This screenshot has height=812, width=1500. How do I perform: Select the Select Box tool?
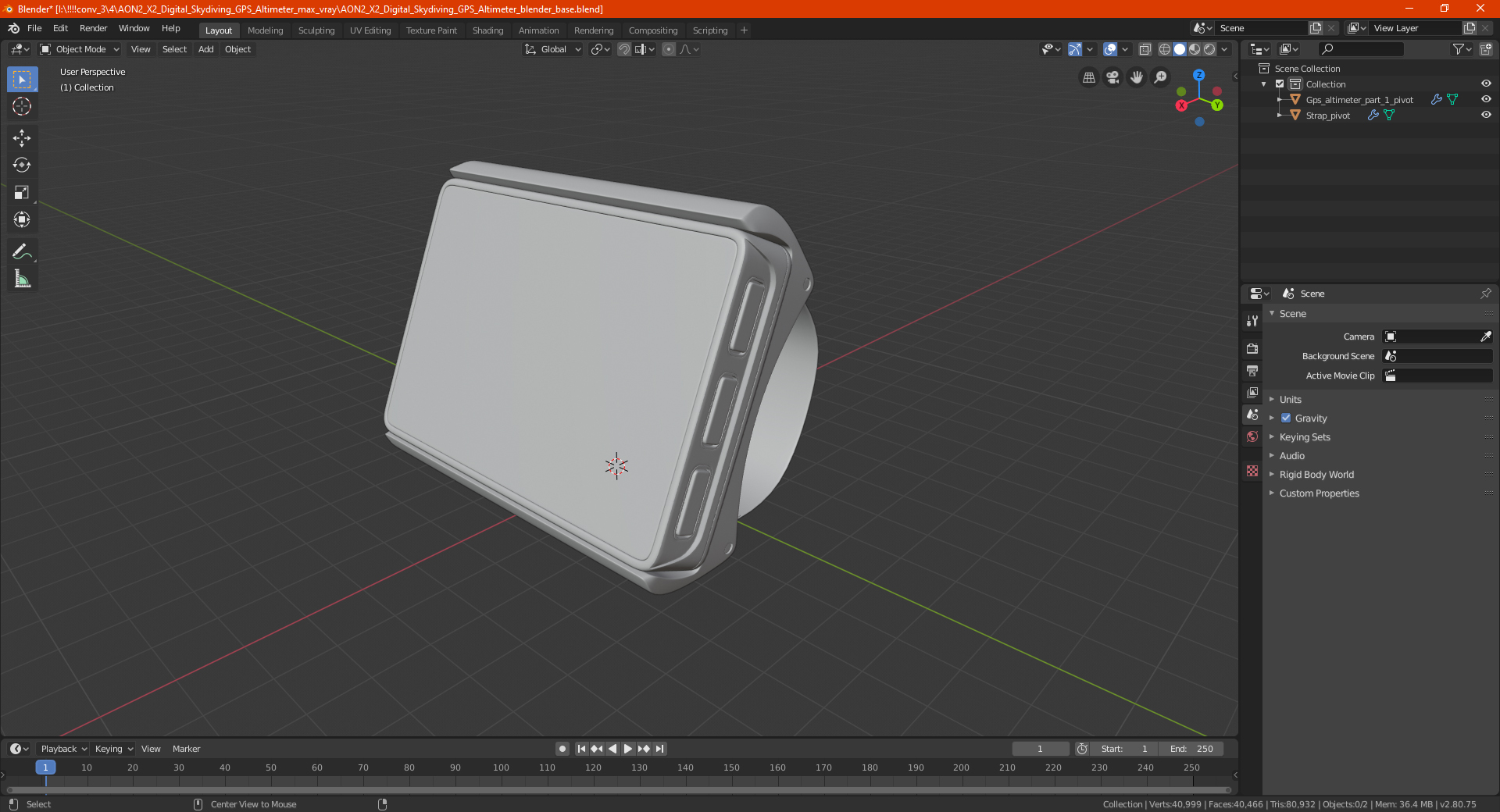(22, 80)
